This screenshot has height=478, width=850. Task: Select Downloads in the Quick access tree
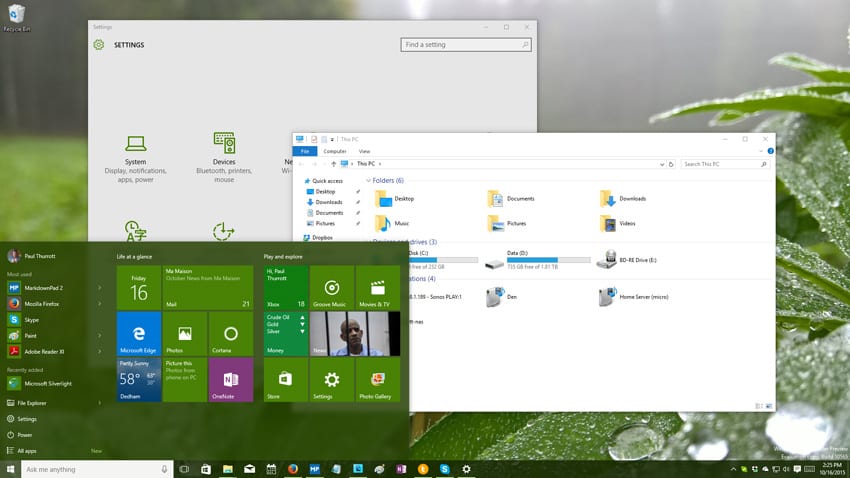coord(329,202)
